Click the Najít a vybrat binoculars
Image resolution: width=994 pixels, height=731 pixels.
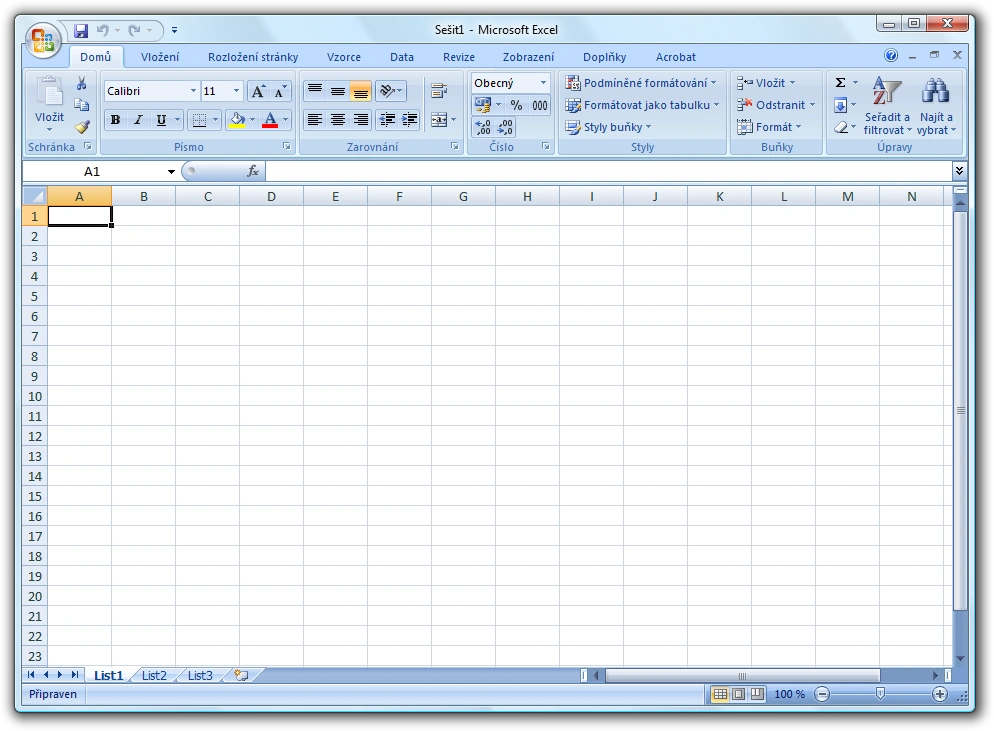click(x=936, y=107)
